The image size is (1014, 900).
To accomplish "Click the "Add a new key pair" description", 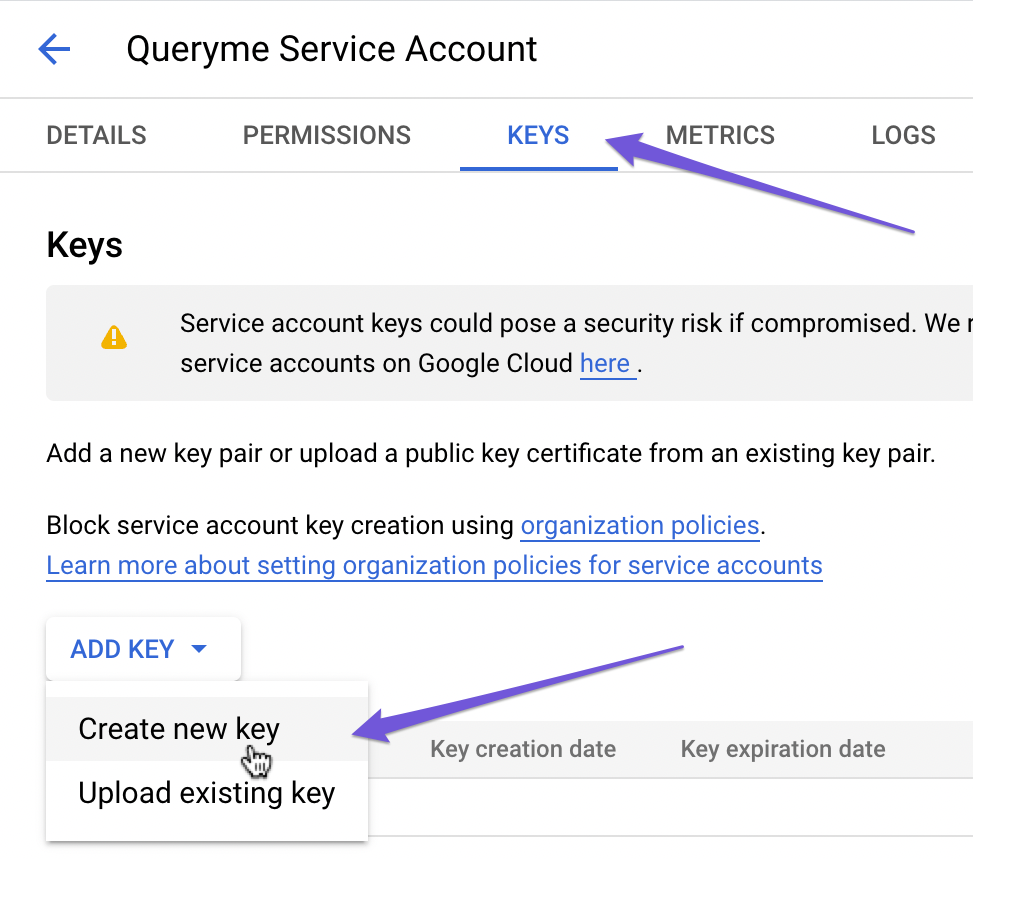I will click(490, 453).
